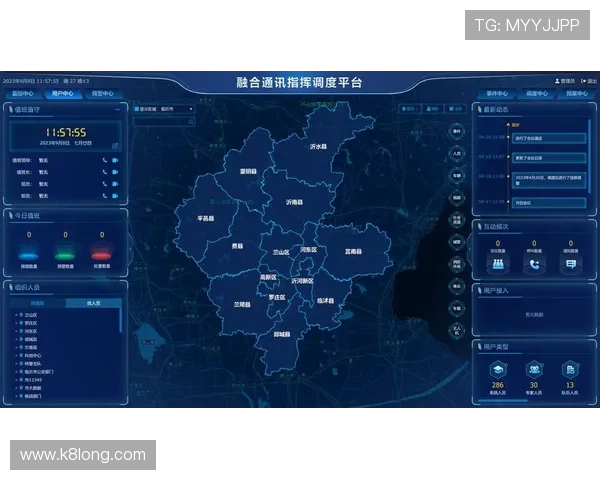600x480 pixels.
Task: Open the 管理员 user account
Action: (565, 81)
